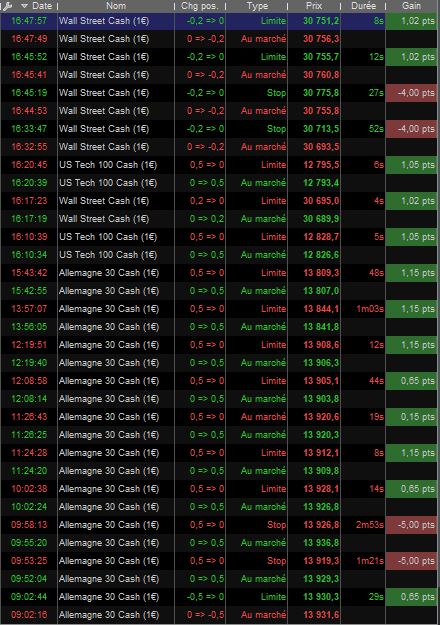The width and height of the screenshot is (440, 625).
Task: Open the wrench settings icon in header
Action: (x=7, y=6)
